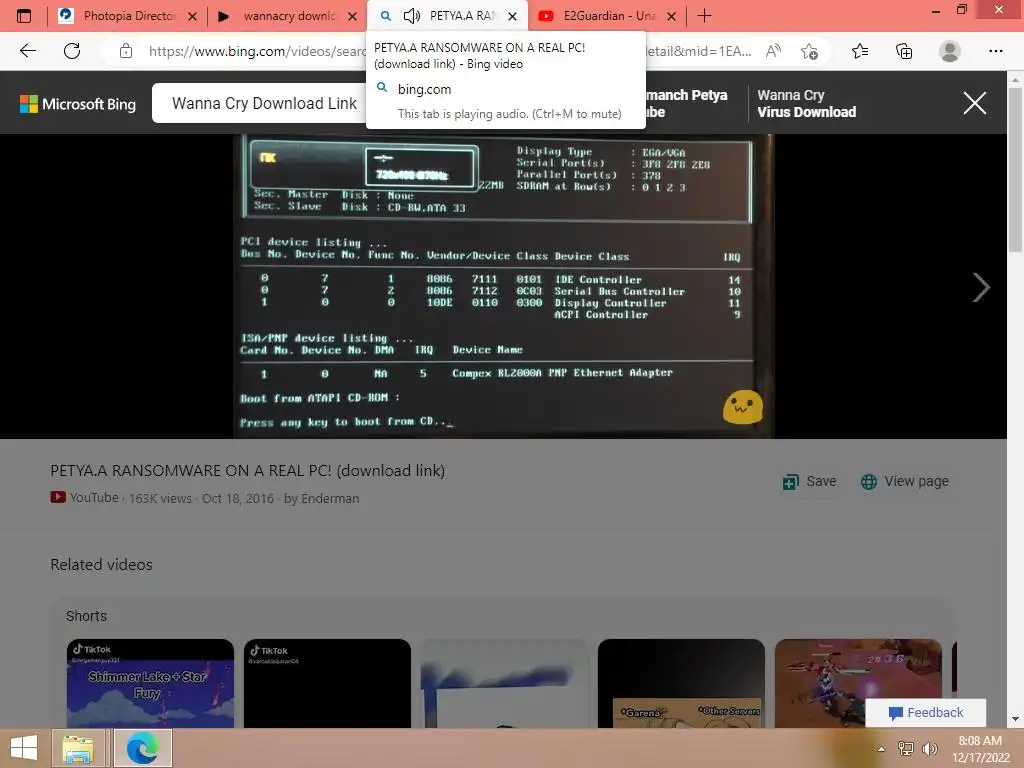Image resolution: width=1024 pixels, height=768 pixels.
Task: Close the video detail view with X
Action: 974,103
